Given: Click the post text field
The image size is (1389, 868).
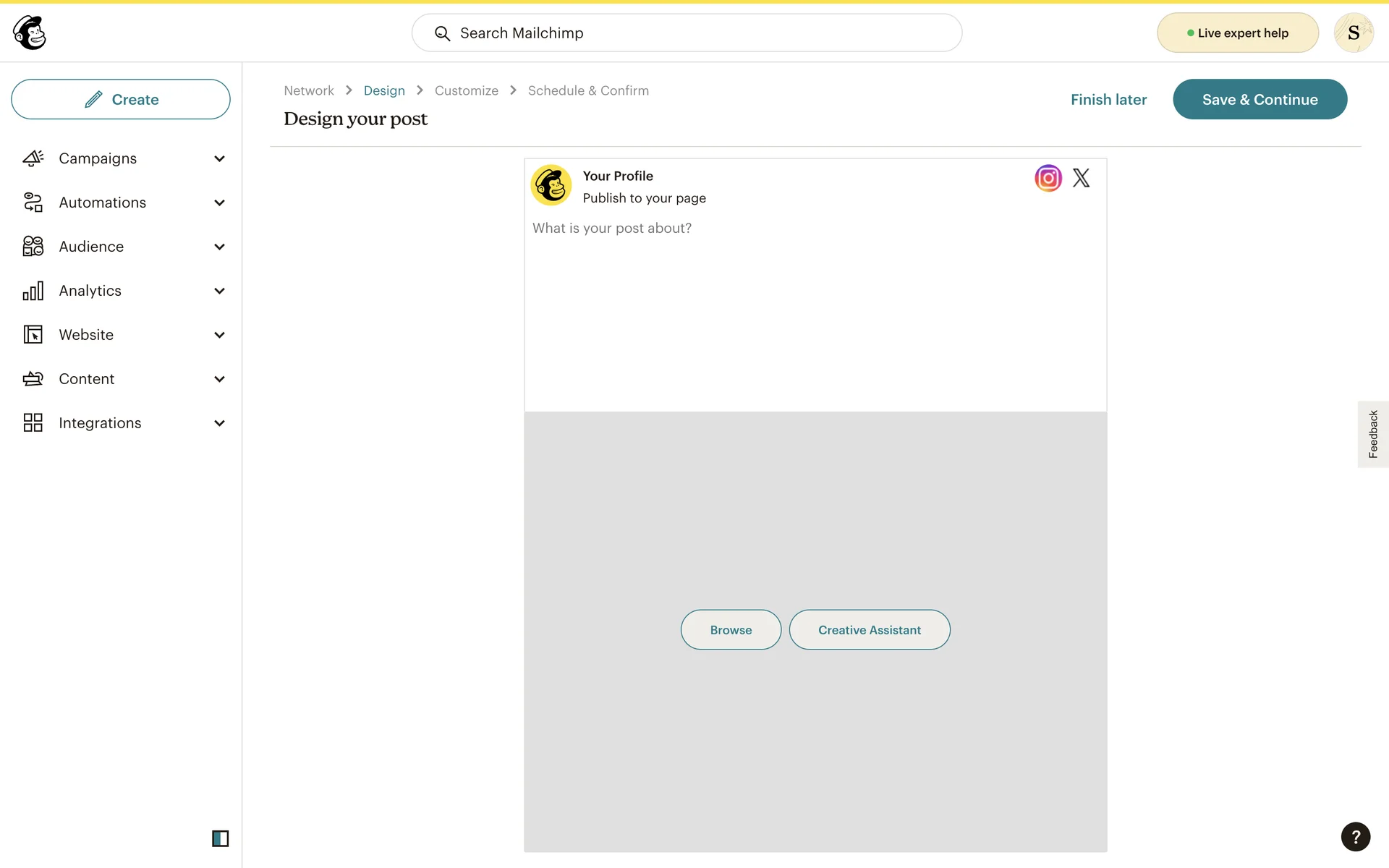Looking at the screenshot, I should click(815, 311).
